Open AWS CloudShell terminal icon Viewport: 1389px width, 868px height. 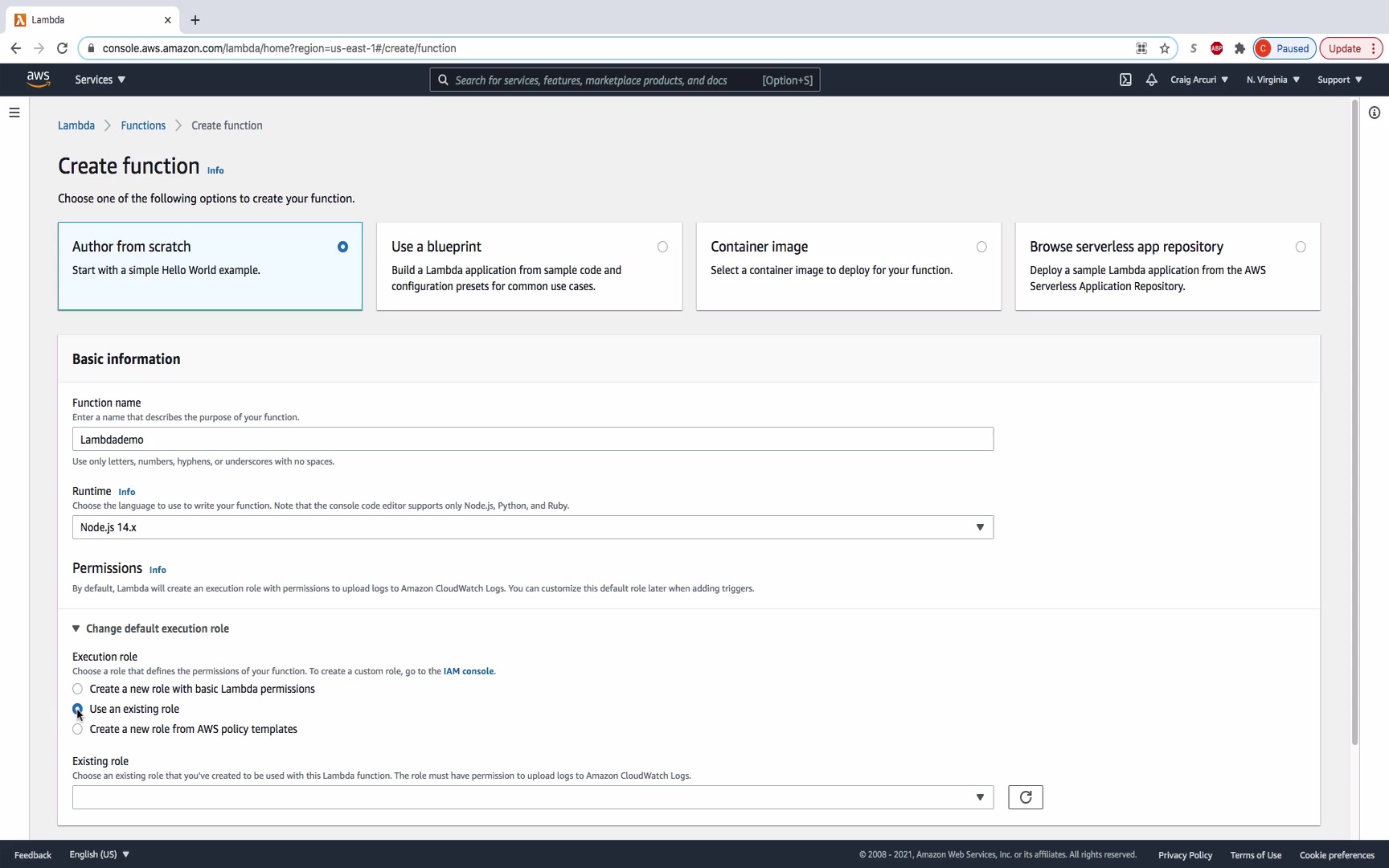(1125, 80)
